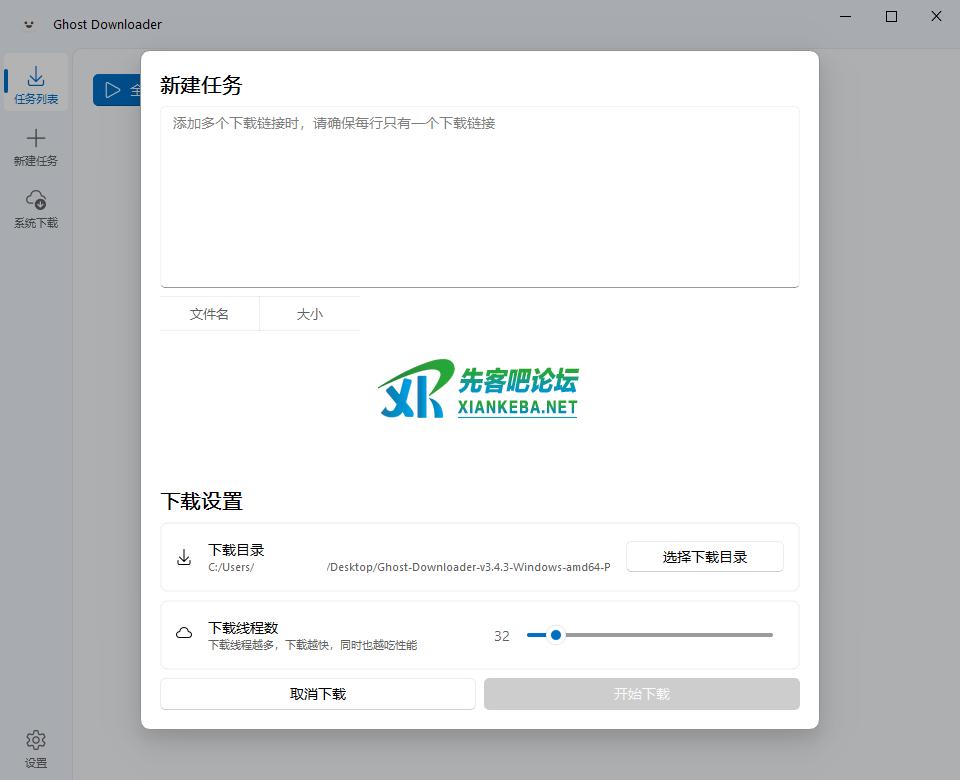Select the 文件名 column header
960x780 pixels.
tap(209, 314)
